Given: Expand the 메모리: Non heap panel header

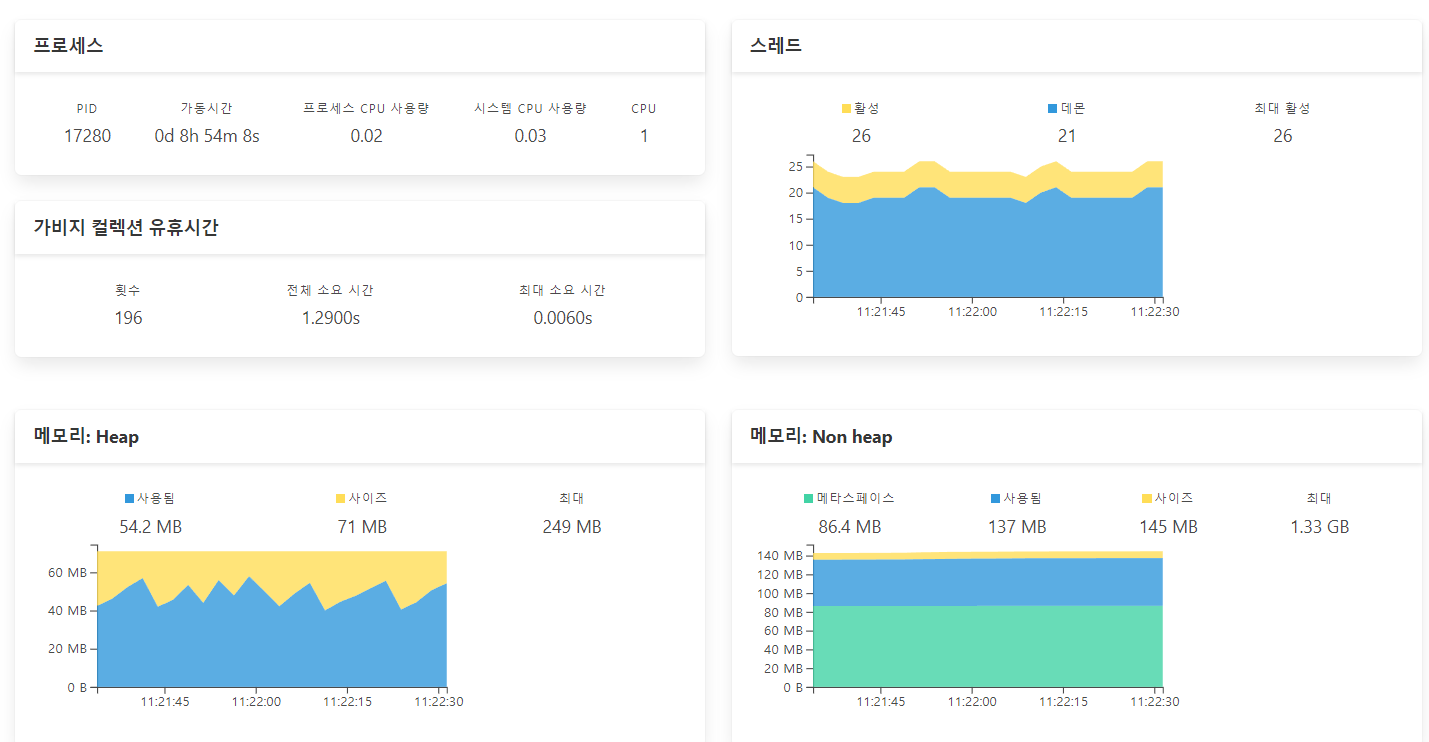Looking at the screenshot, I should point(822,437).
